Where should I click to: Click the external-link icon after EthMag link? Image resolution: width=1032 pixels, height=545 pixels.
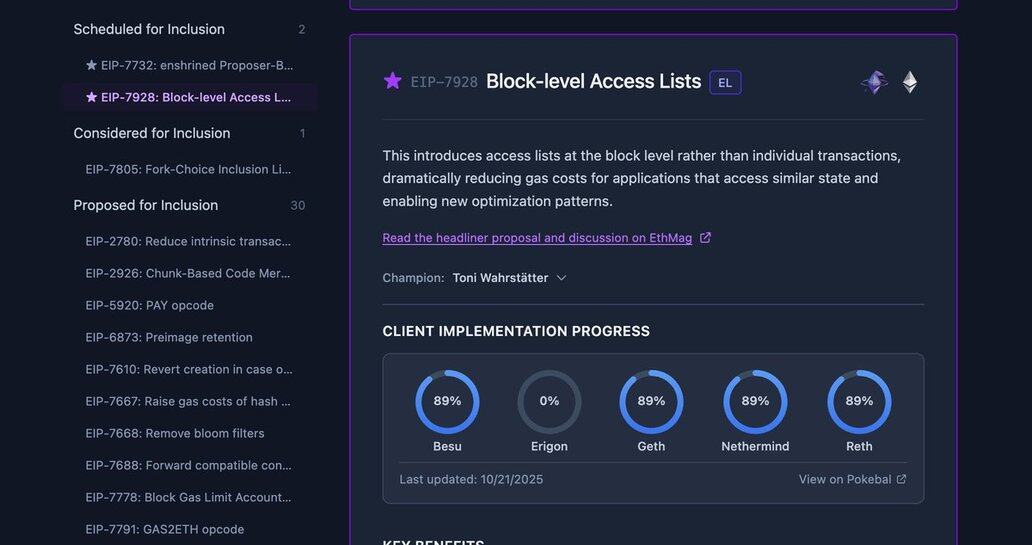click(705, 238)
